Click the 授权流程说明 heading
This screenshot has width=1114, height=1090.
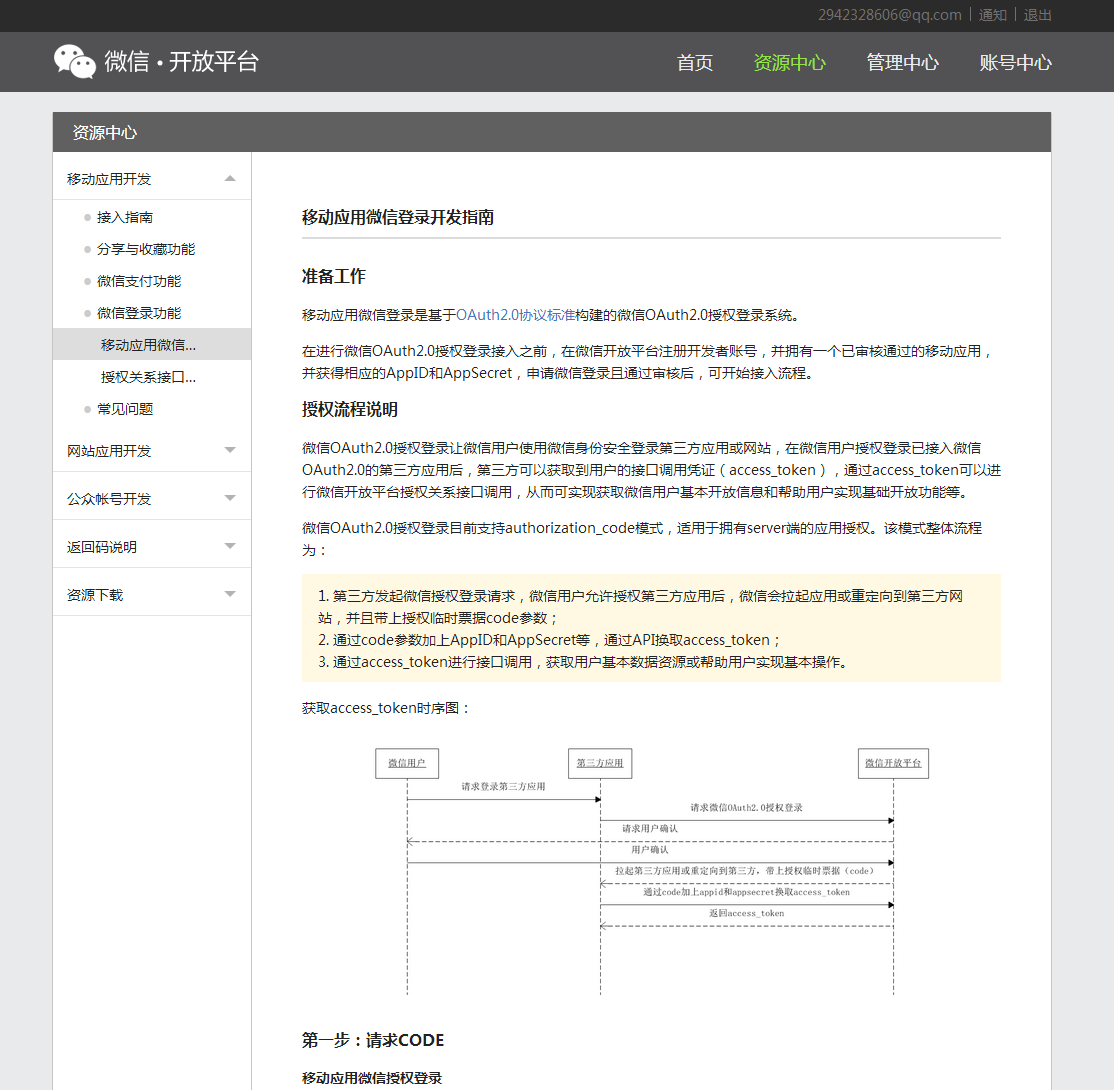tap(350, 409)
